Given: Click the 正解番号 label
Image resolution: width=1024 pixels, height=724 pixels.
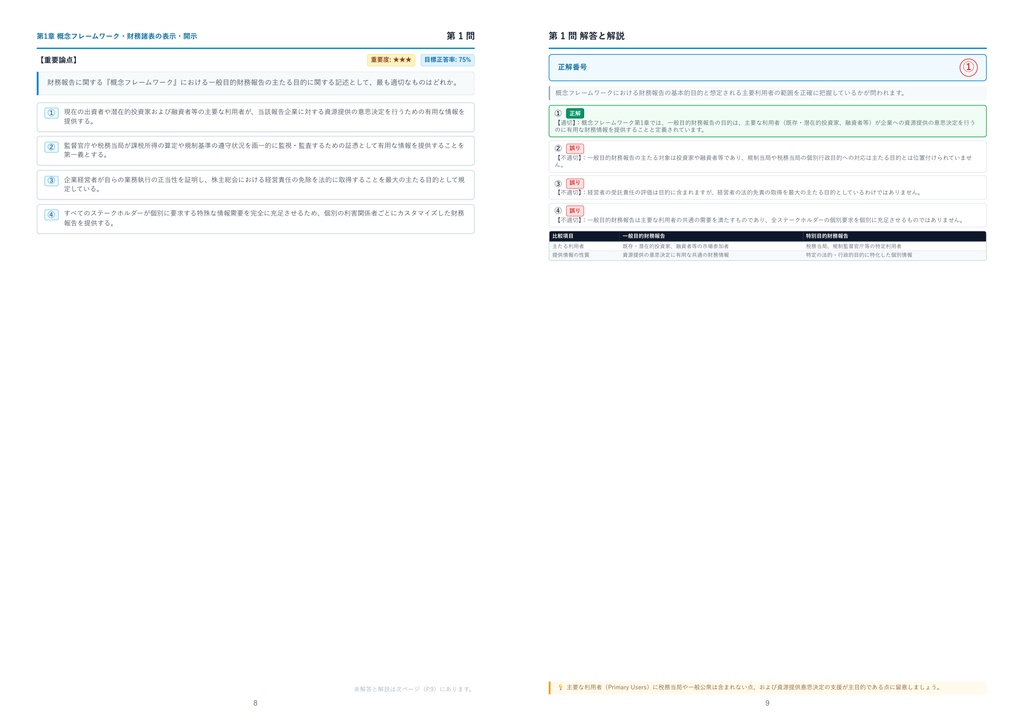Looking at the screenshot, I should [x=572, y=67].
